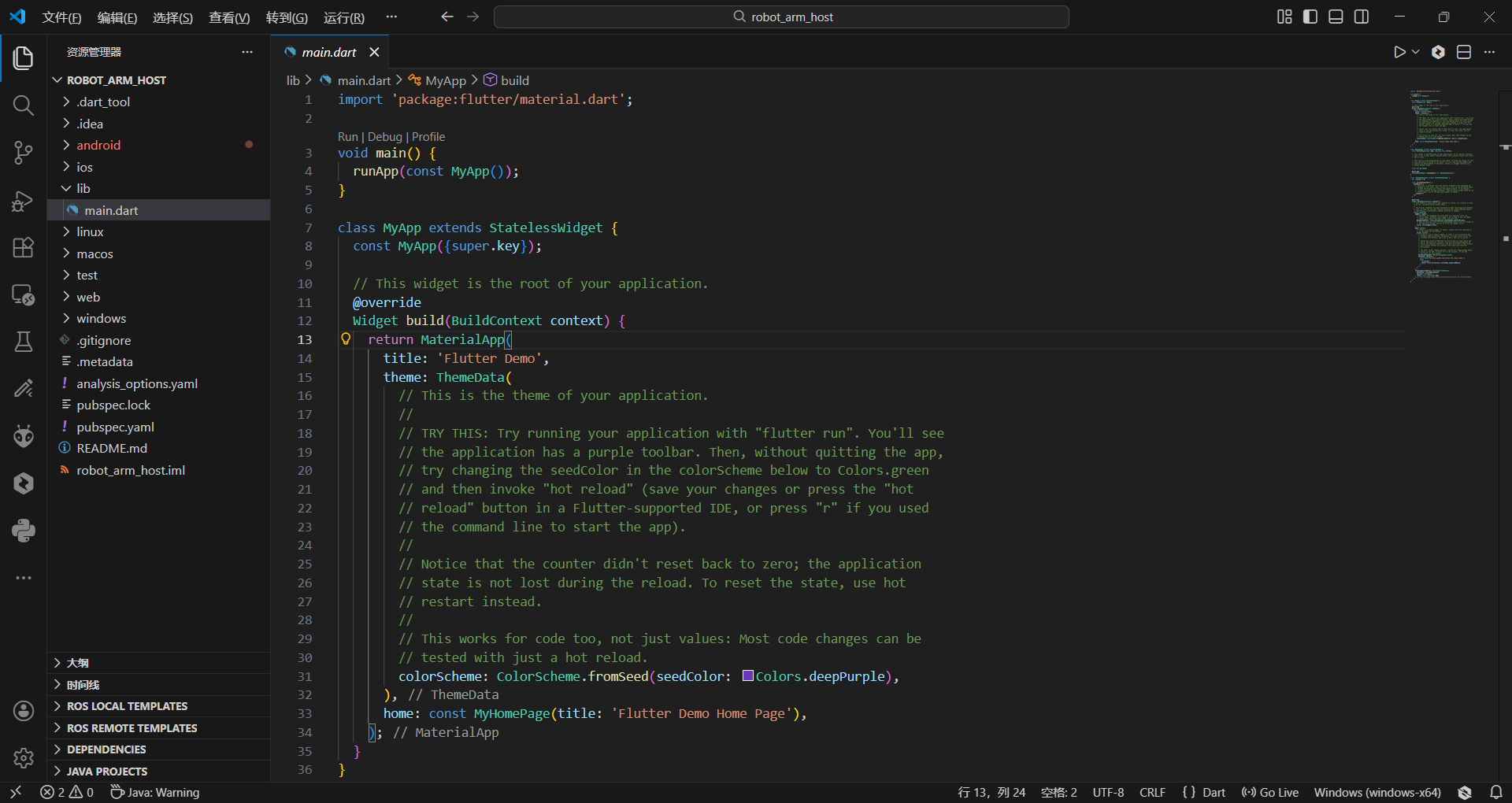Image resolution: width=1512 pixels, height=803 pixels.
Task: Toggle the bottom panel visibility
Action: 1336,17
